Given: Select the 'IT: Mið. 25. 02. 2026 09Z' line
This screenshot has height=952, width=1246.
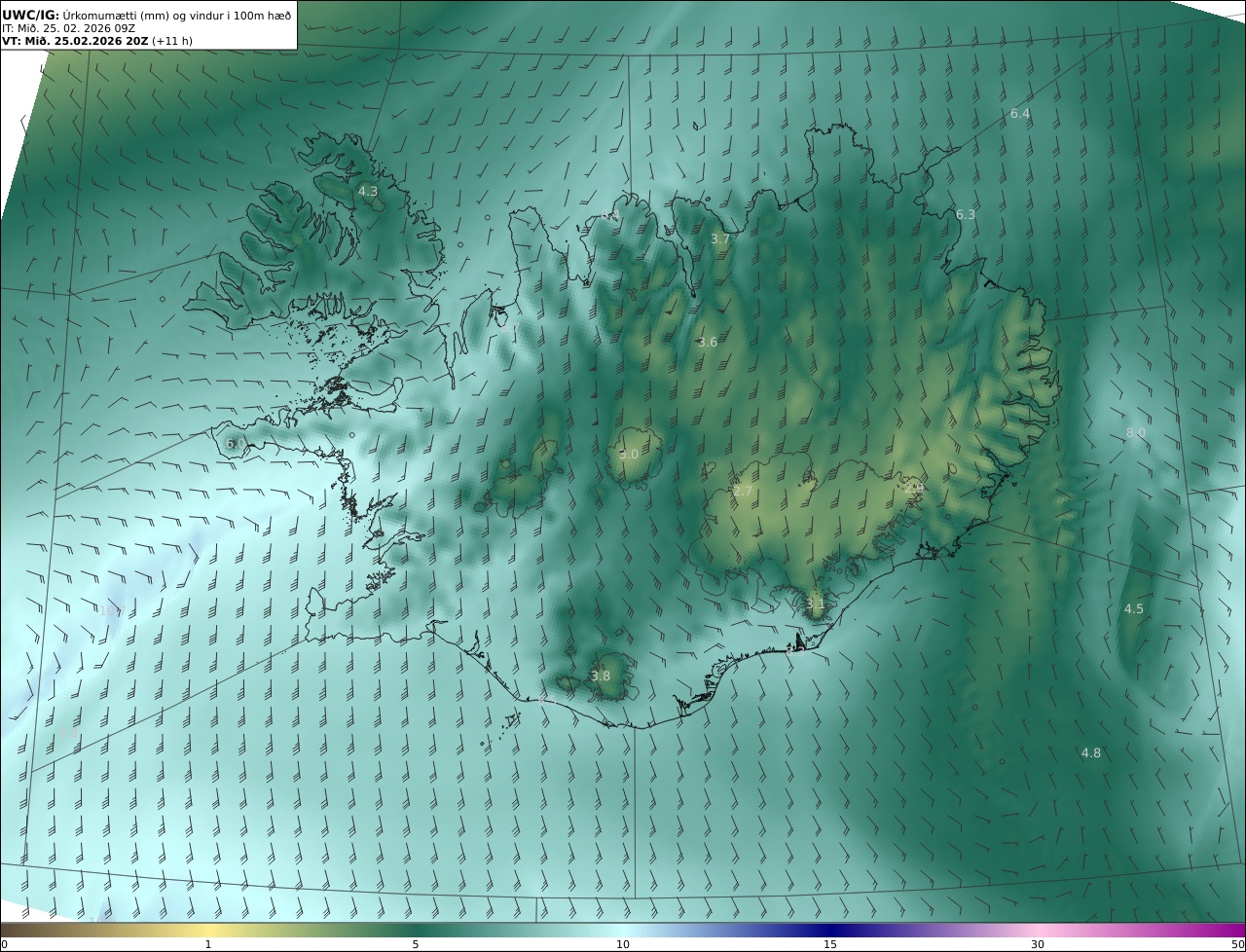Looking at the screenshot, I should (x=69, y=28).
